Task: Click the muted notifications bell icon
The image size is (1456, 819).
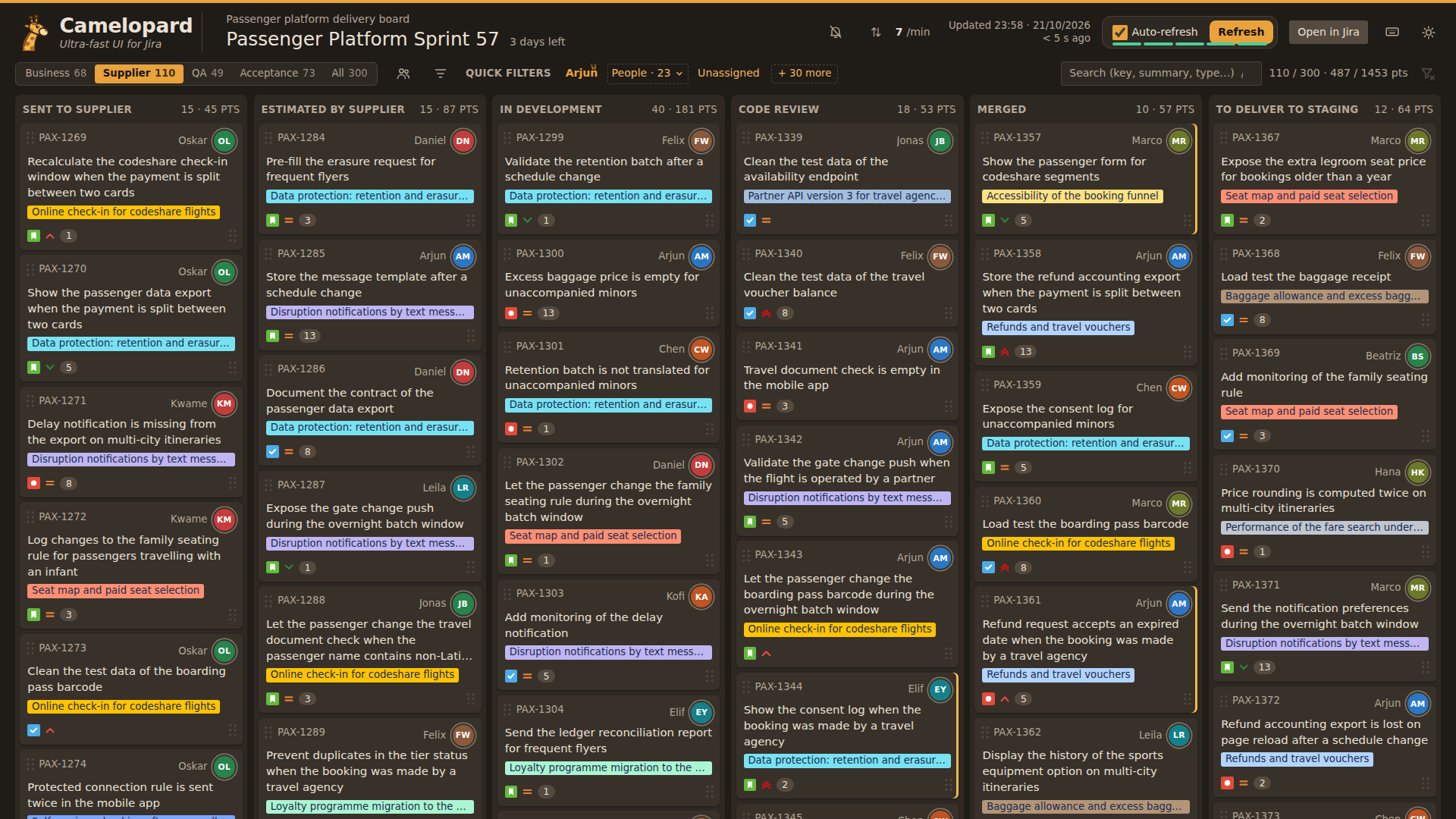Action: point(836,32)
